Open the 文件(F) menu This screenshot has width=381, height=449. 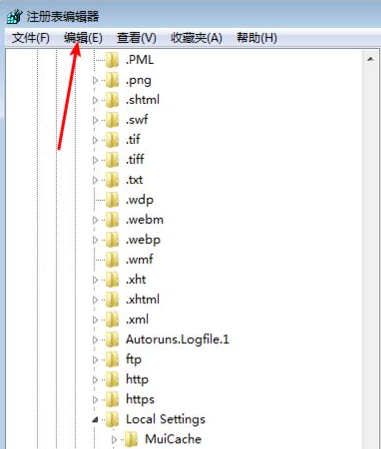31,38
